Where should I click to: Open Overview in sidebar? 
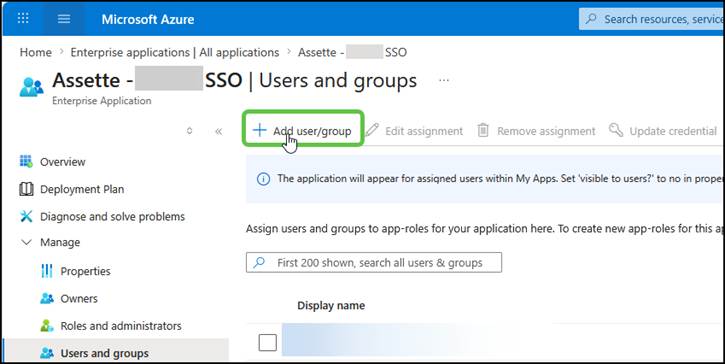pyautogui.click(x=62, y=162)
